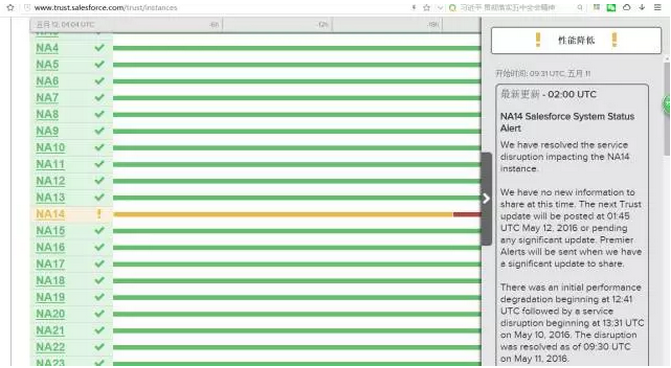Open the NA10 instance link
Viewport: 671px width, 368px height.
[50, 148]
